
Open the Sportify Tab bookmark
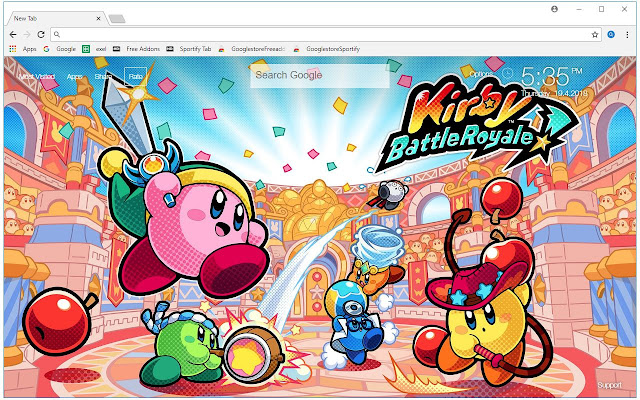click(189, 49)
